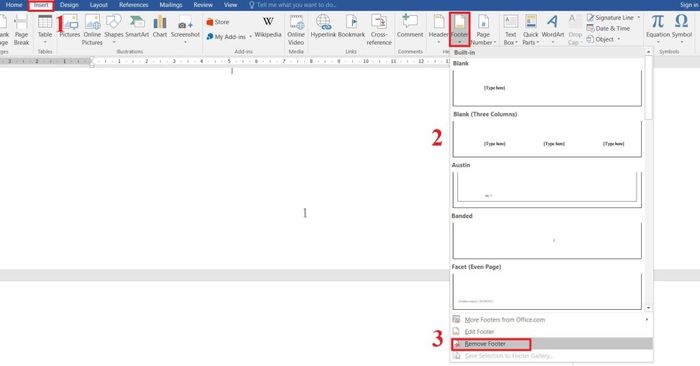Open the Screenshot tool
Image resolution: width=700 pixels, height=366 pixels.
coord(185,29)
